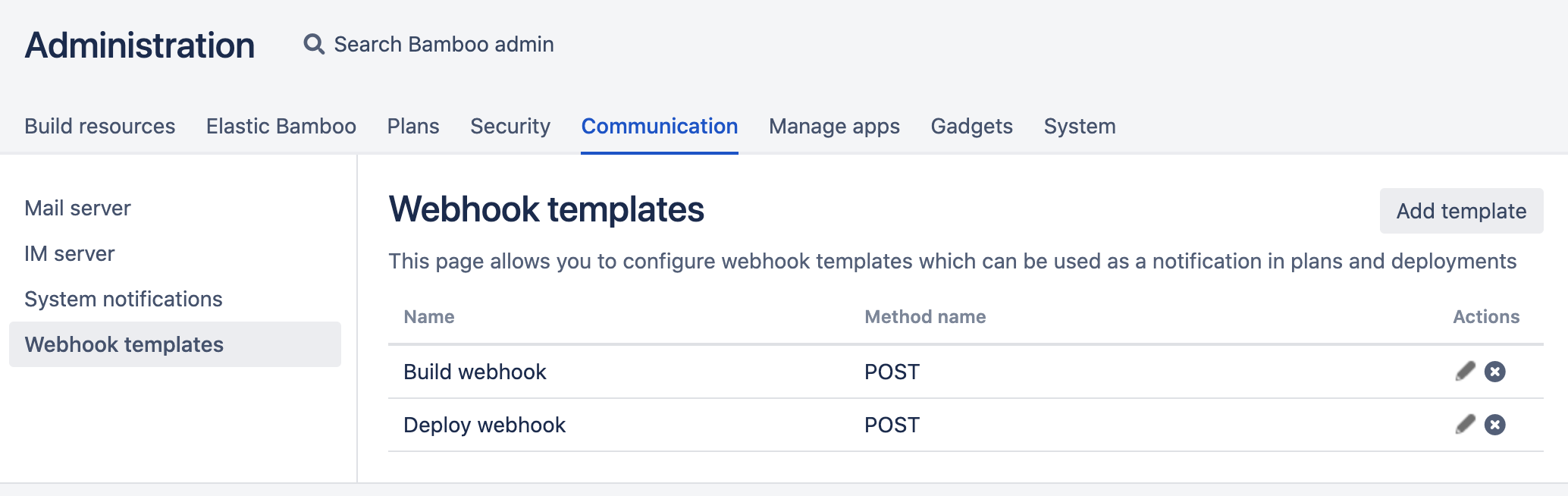
Task: Click the search magnifier icon
Action: point(314,44)
